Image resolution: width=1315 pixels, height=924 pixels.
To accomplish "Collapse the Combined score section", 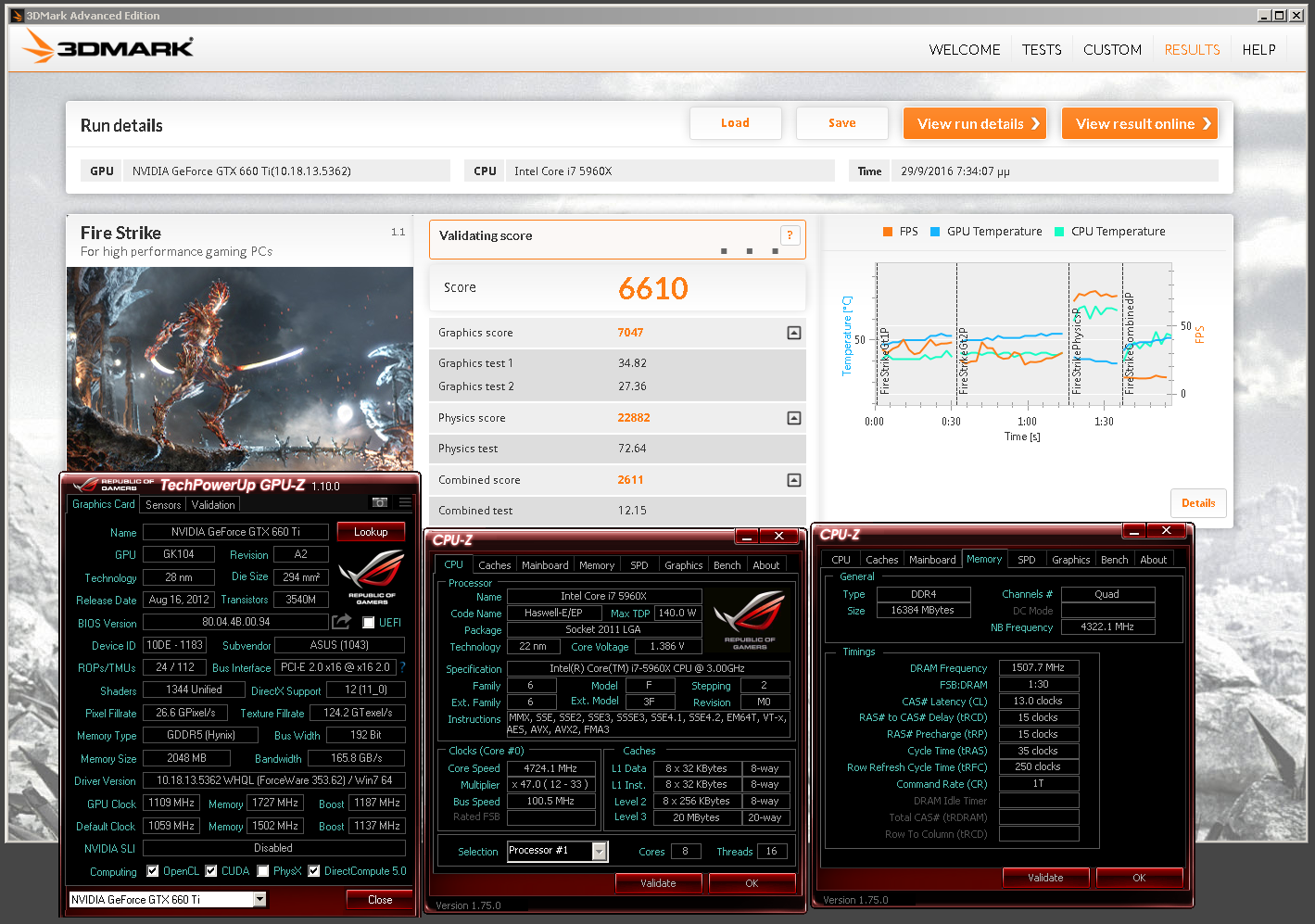I will point(794,480).
